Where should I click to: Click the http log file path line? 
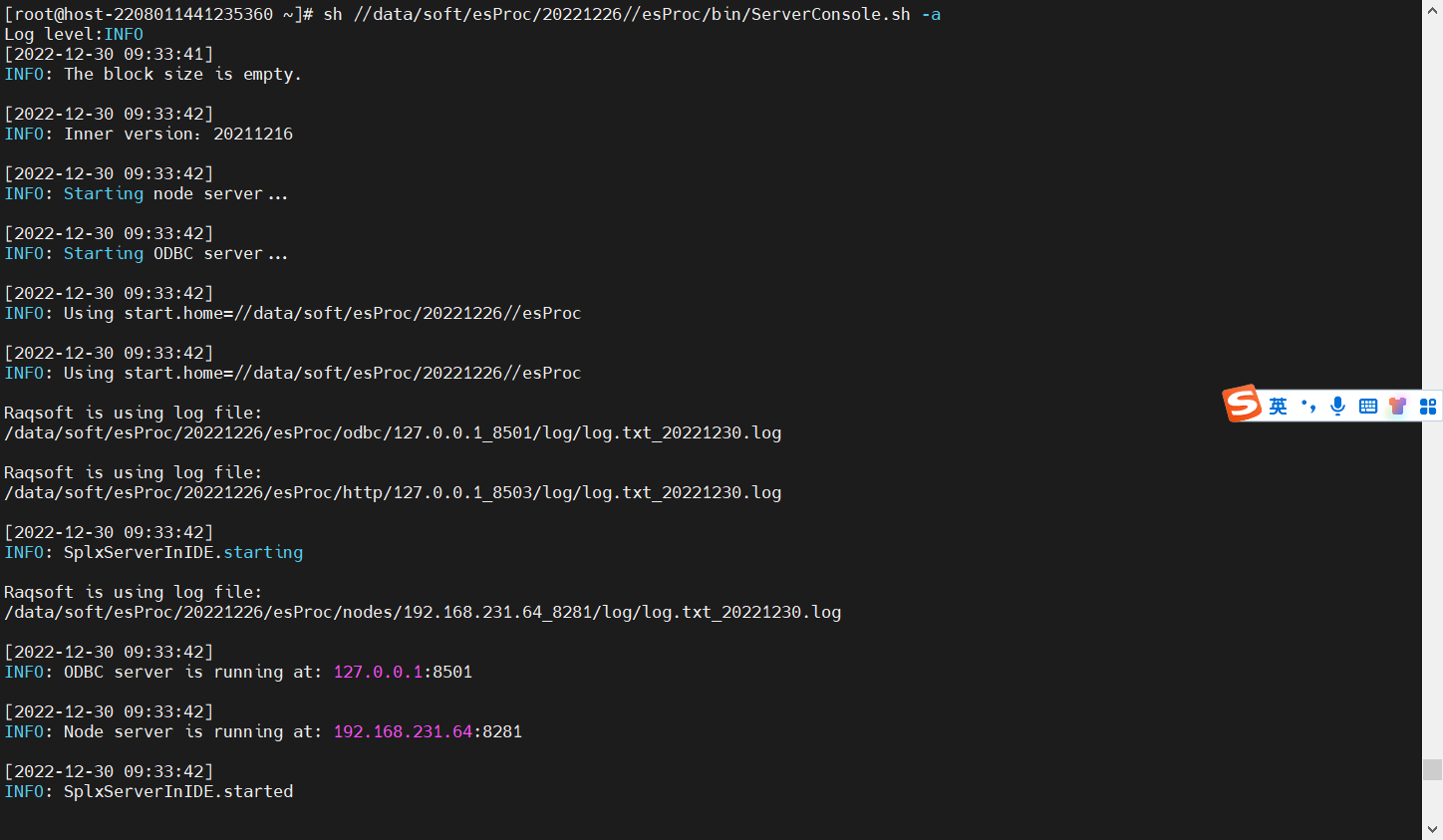tap(393, 493)
